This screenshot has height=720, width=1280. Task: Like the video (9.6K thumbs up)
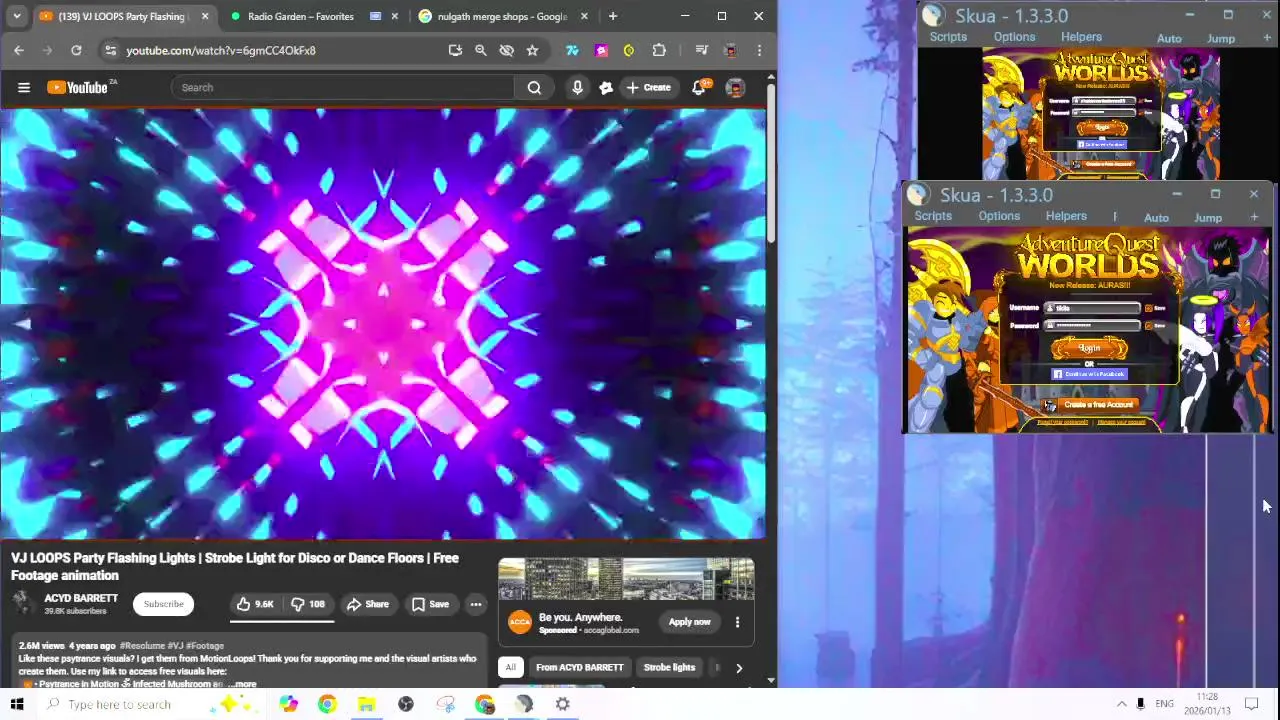256,604
